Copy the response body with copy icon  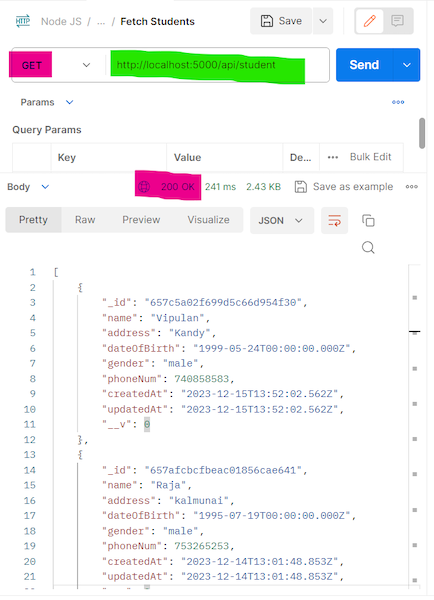coord(368,220)
